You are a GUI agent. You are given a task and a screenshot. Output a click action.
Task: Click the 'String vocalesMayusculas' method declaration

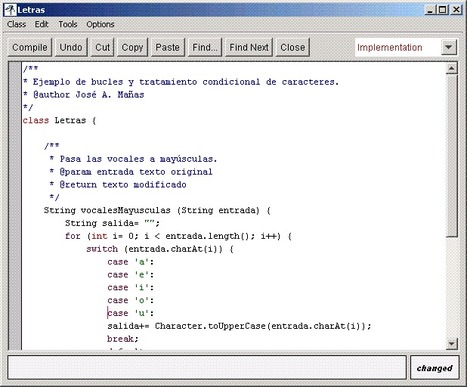(157, 210)
